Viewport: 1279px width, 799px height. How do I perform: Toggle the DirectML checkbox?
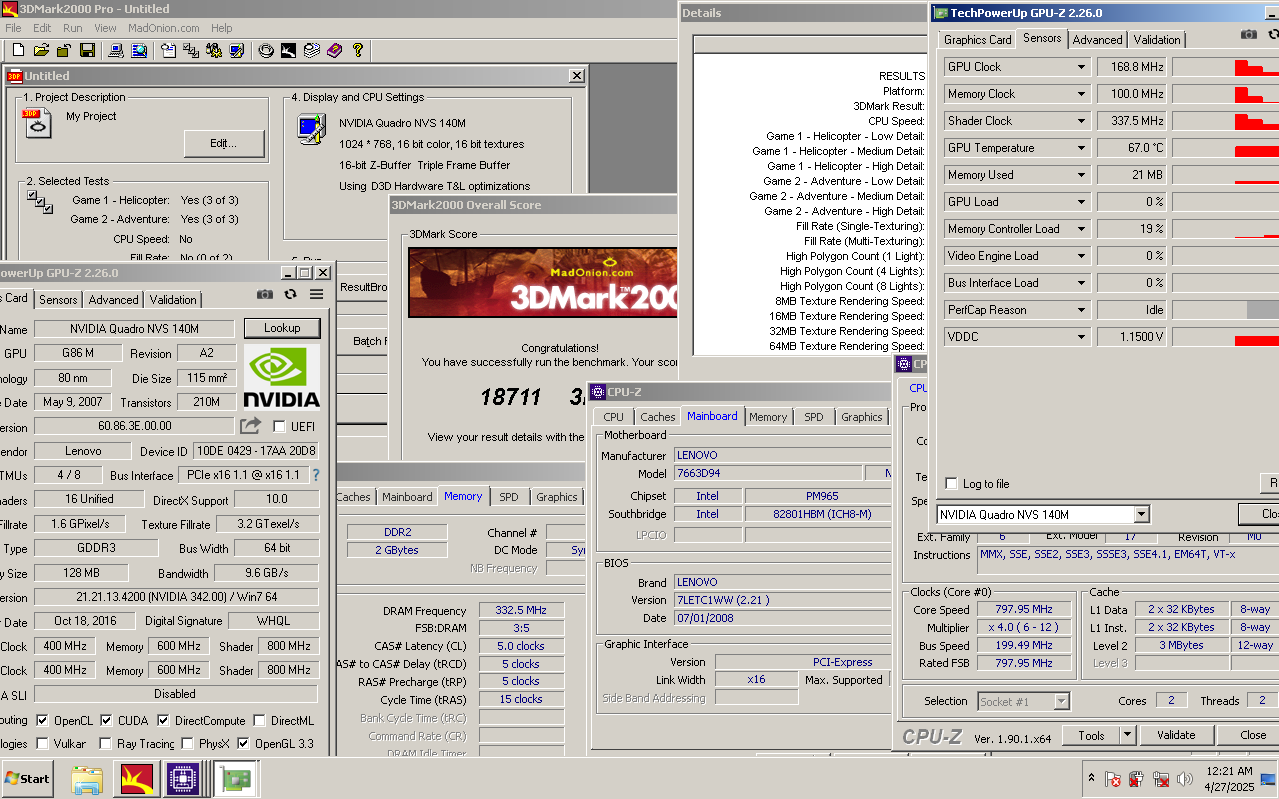pyautogui.click(x=259, y=720)
